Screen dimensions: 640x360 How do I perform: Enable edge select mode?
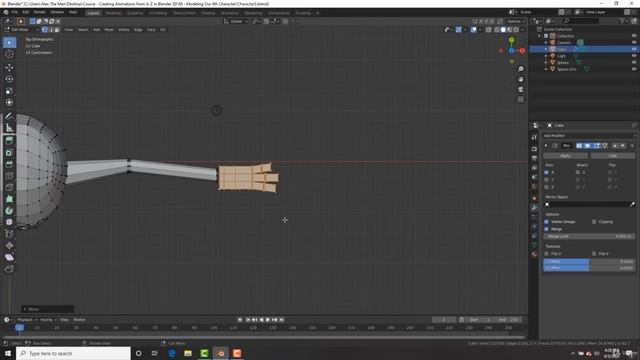[x=51, y=30]
